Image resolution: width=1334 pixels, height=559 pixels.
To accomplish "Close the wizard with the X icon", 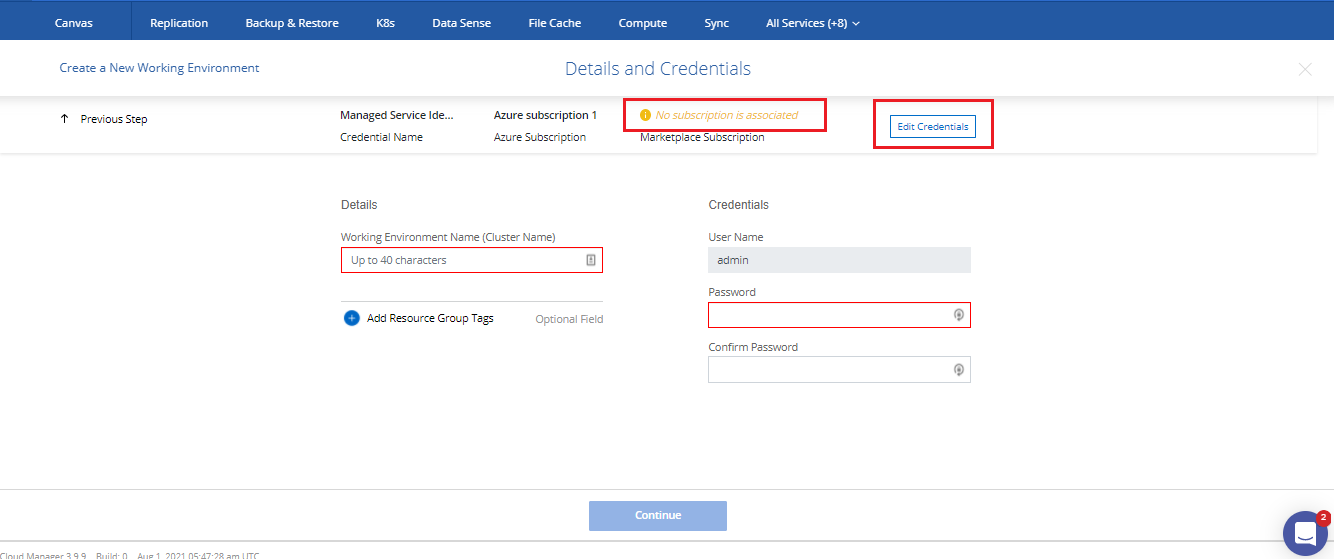I will (1304, 69).
